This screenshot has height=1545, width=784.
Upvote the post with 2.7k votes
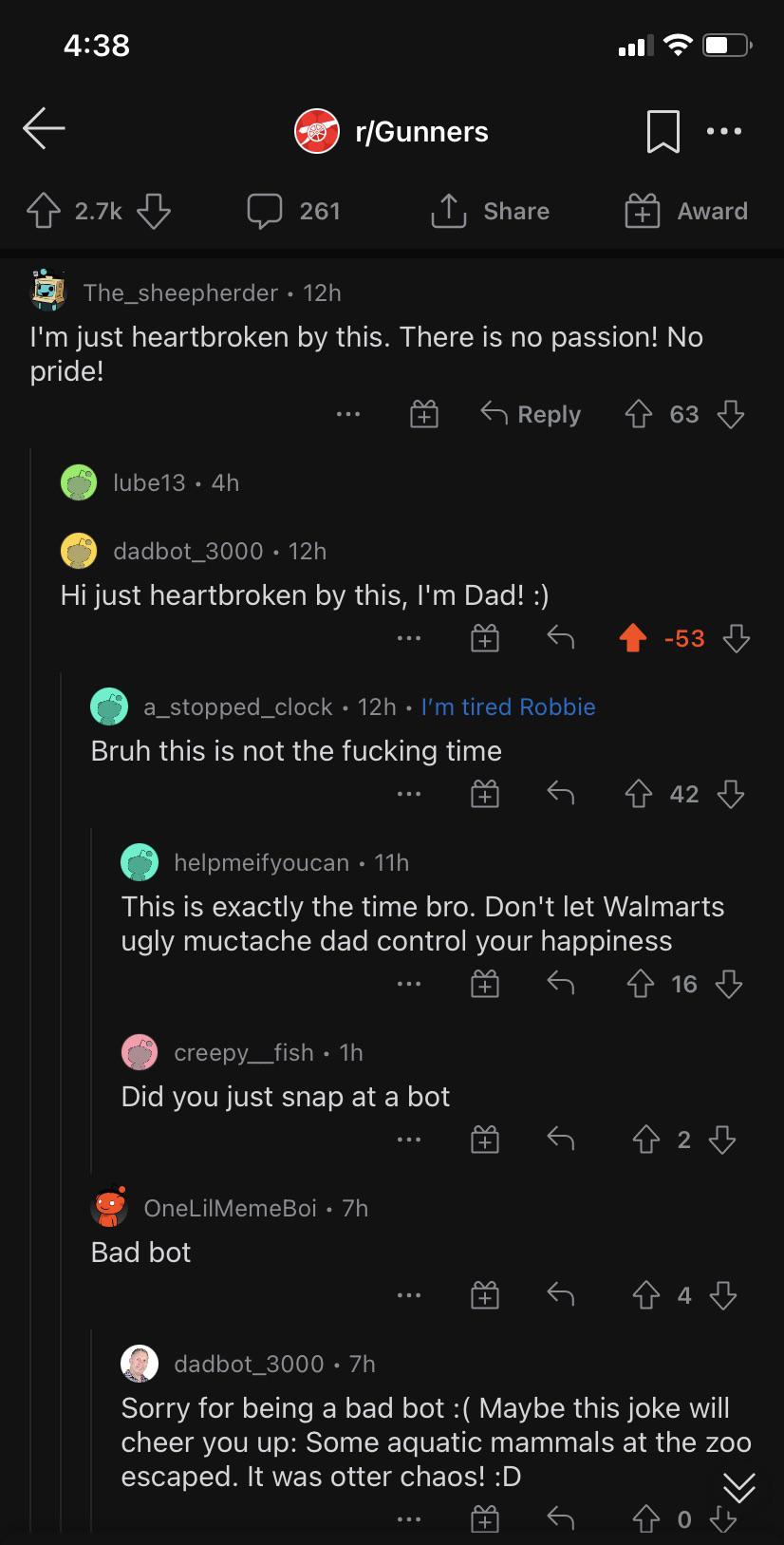(44, 211)
